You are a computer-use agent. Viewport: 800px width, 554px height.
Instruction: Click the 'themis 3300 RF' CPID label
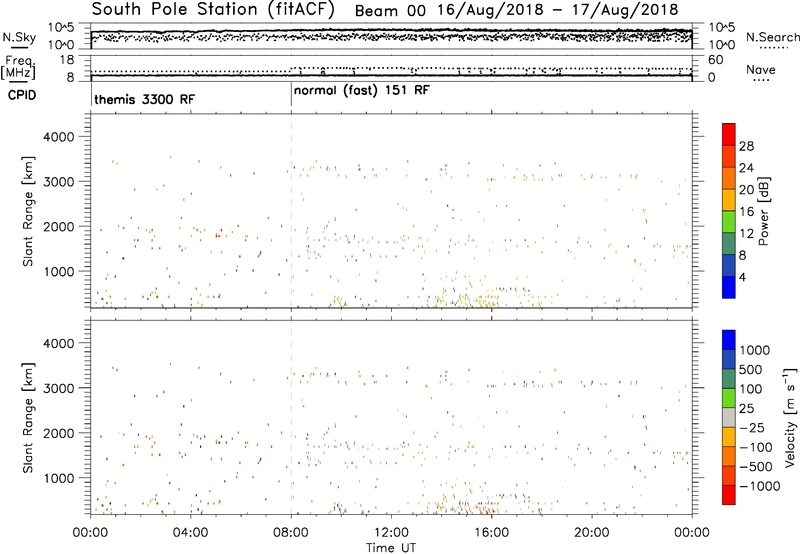(x=144, y=99)
